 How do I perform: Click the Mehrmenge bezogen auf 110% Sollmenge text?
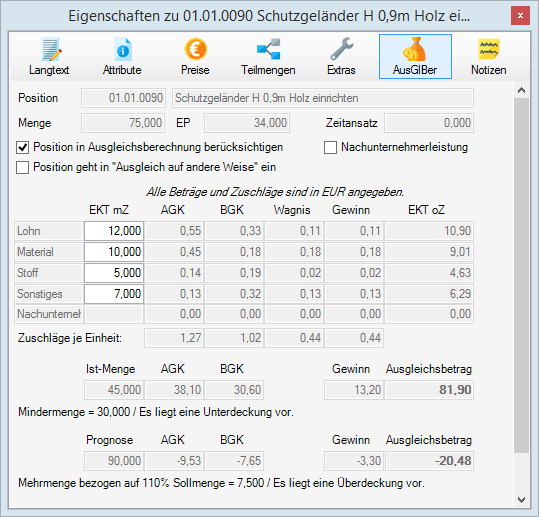click(221, 483)
